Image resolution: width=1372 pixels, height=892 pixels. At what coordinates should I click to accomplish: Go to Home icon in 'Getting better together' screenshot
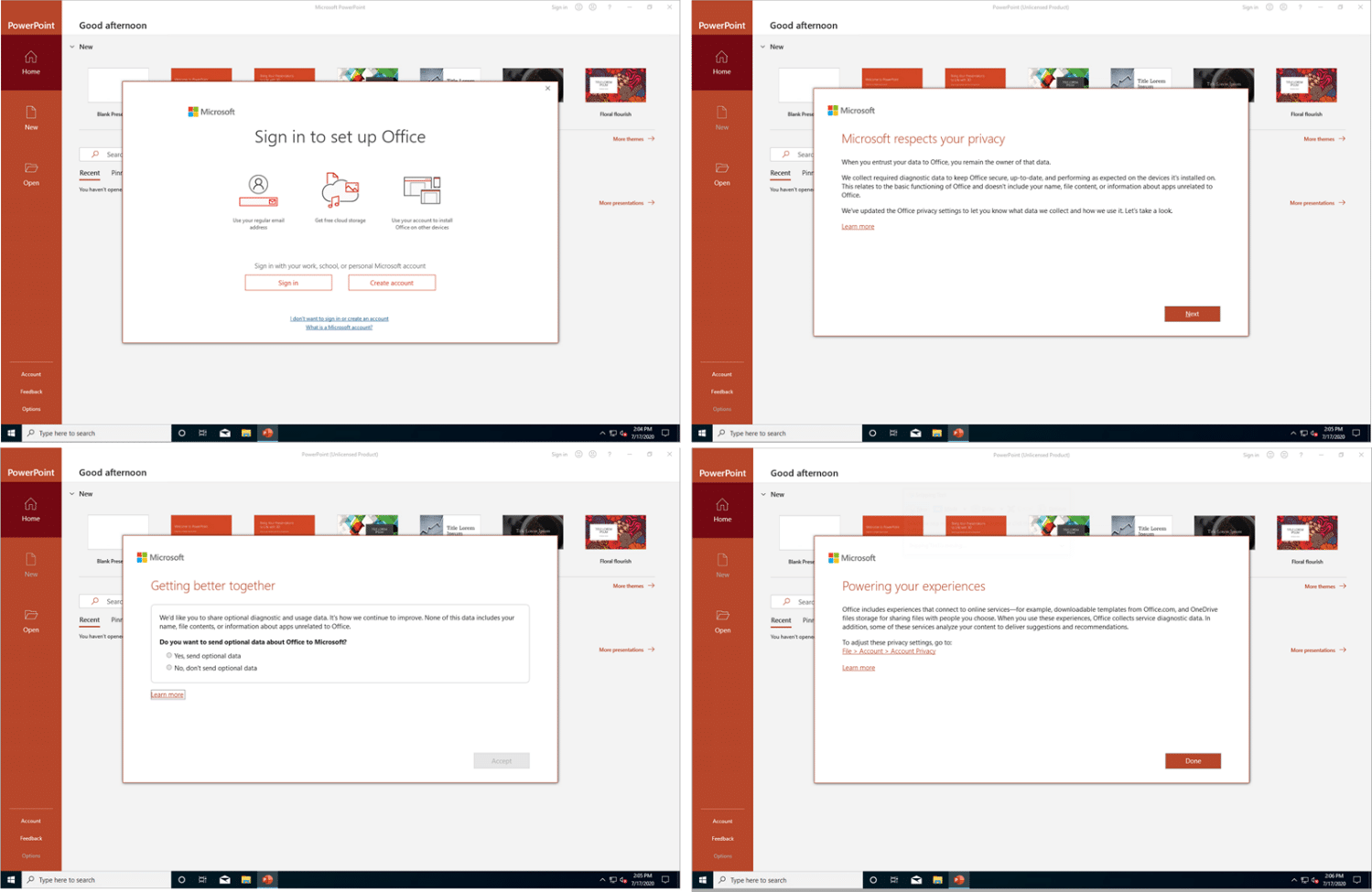[31, 504]
